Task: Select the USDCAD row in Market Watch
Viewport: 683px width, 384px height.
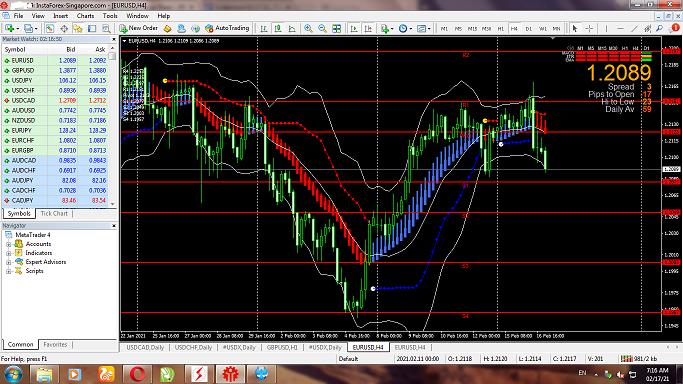Action: (x=55, y=100)
